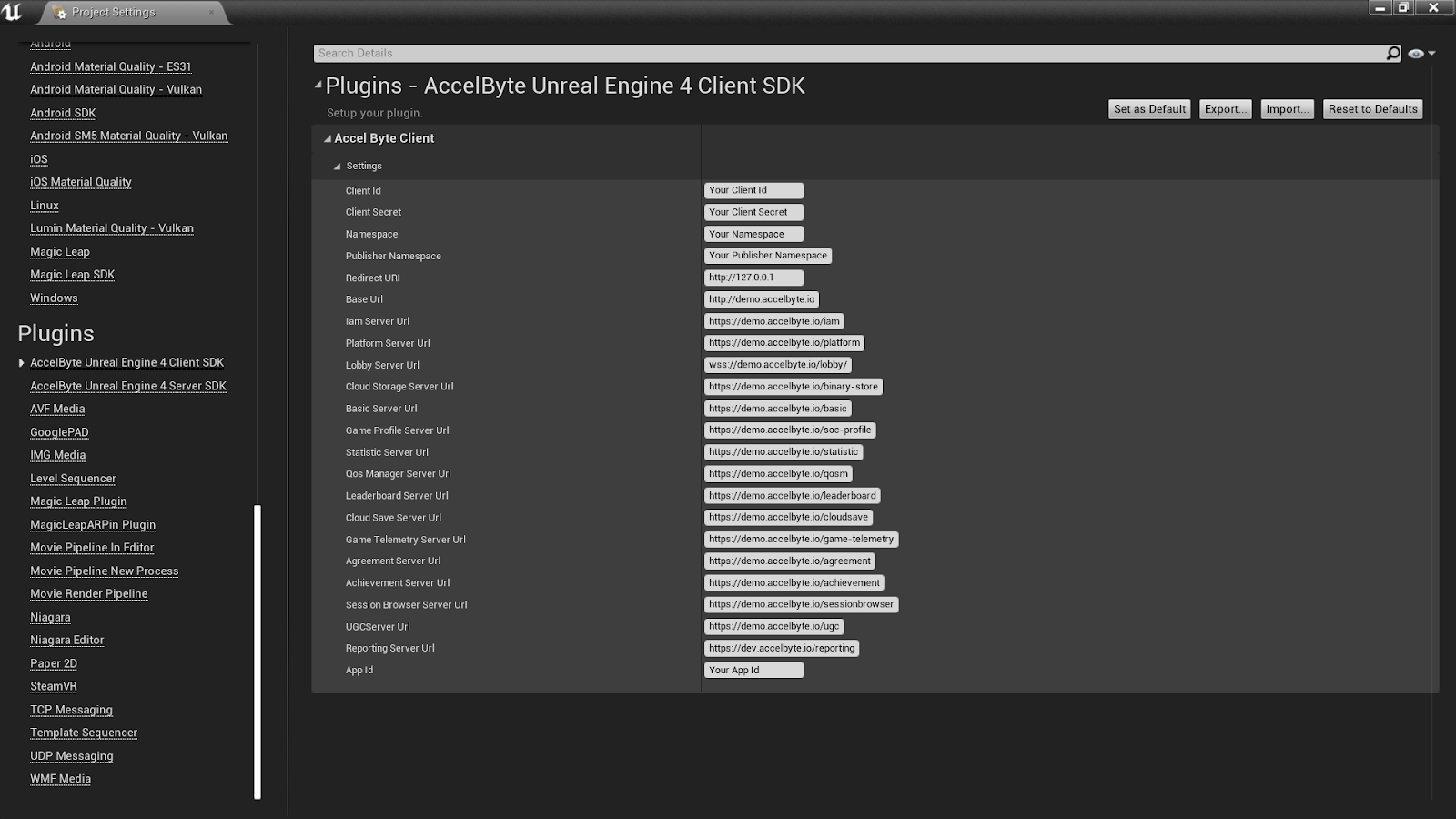This screenshot has width=1456, height=819.
Task: Open Level Sequencer plugin settings
Action: click(73, 479)
